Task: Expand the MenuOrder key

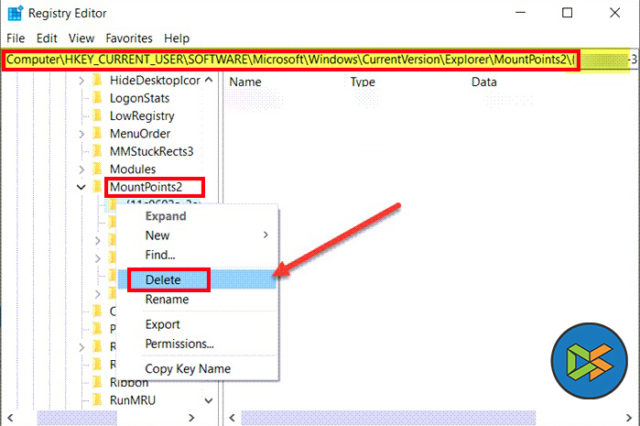Action: click(x=82, y=134)
